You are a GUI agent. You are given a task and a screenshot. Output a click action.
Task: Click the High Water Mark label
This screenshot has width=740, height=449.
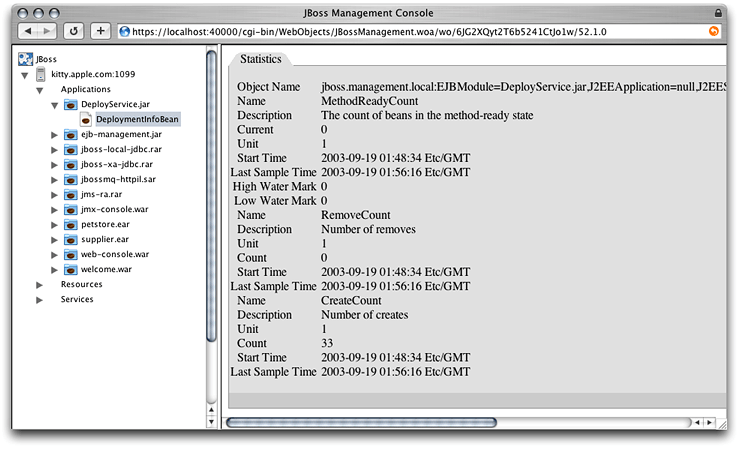coord(274,186)
